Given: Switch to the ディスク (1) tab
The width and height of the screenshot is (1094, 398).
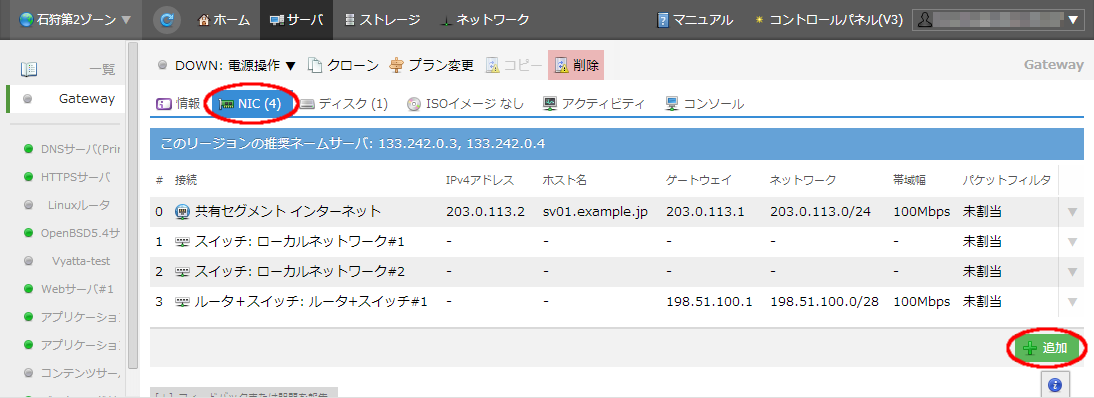Looking at the screenshot, I should tap(344, 104).
